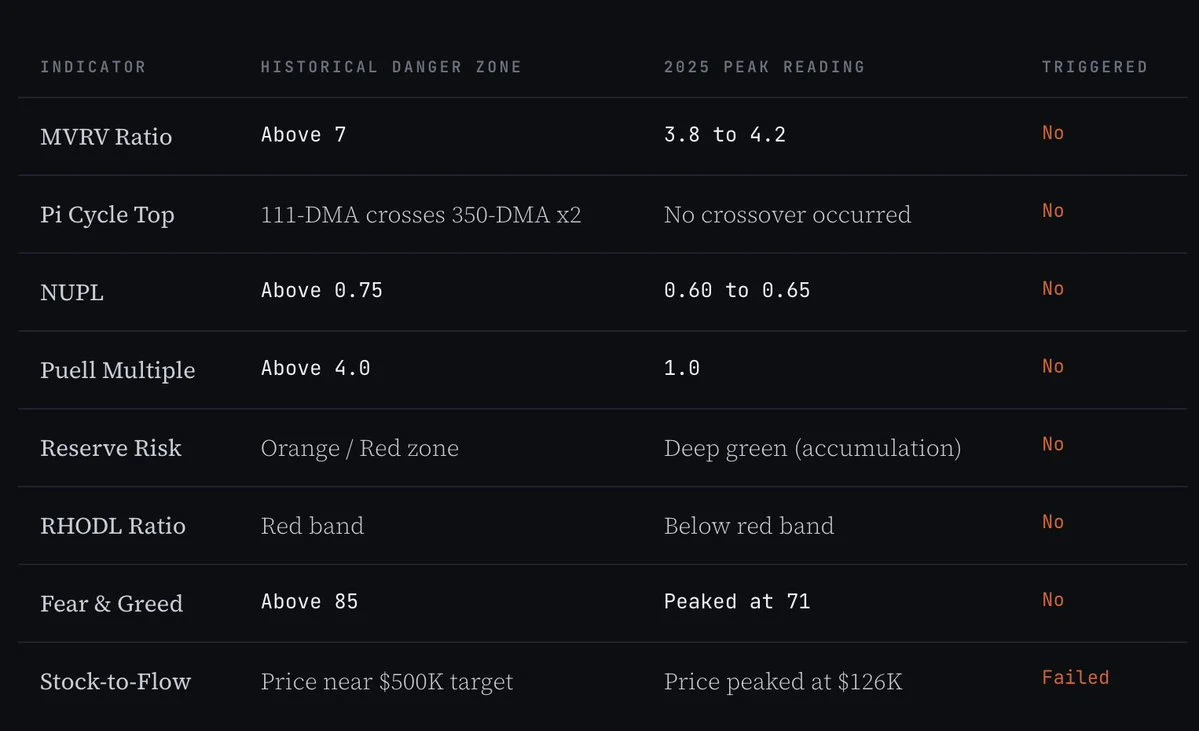Click the orange Failed status text
The width and height of the screenshot is (1199, 731).
1075,677
